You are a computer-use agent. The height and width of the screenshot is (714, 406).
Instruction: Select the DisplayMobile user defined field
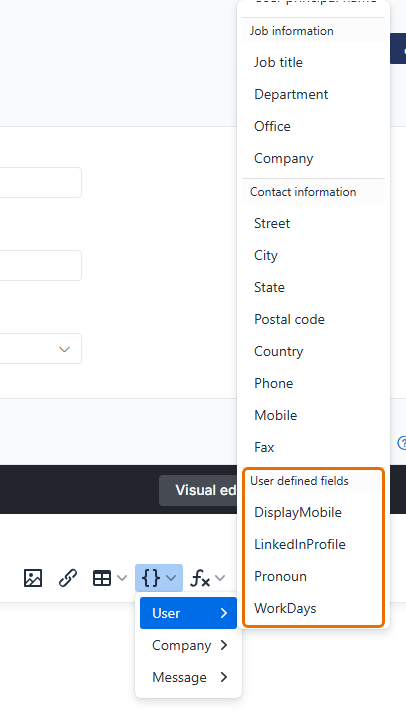pos(314,512)
